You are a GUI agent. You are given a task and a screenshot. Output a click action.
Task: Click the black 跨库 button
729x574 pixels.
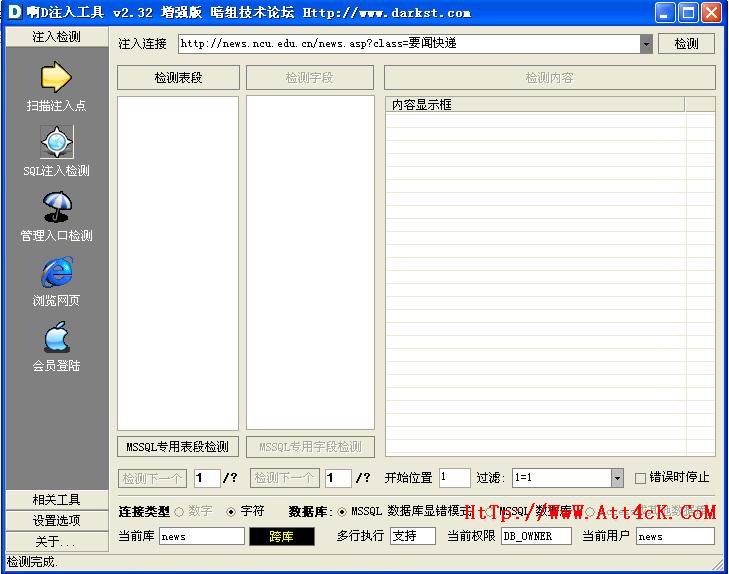coord(282,536)
